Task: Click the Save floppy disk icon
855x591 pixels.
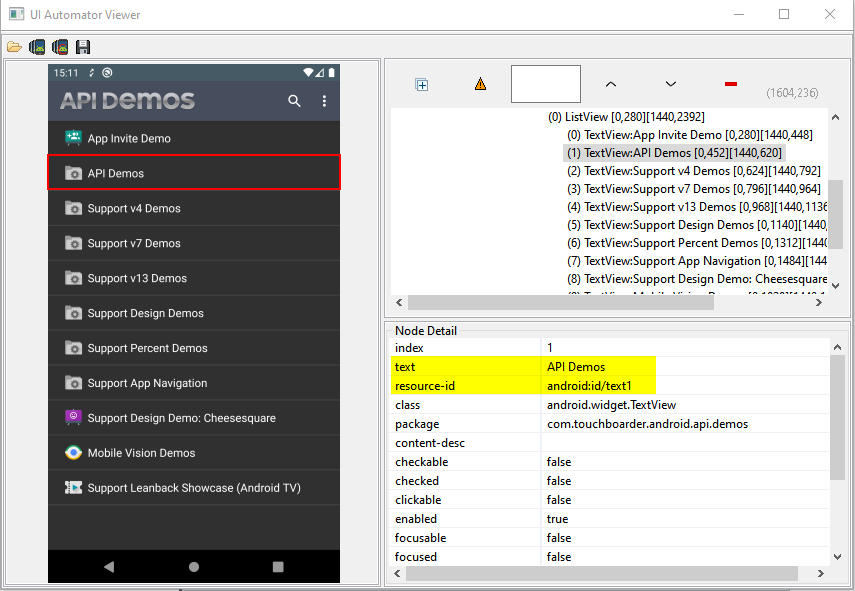Action: pyautogui.click(x=83, y=47)
